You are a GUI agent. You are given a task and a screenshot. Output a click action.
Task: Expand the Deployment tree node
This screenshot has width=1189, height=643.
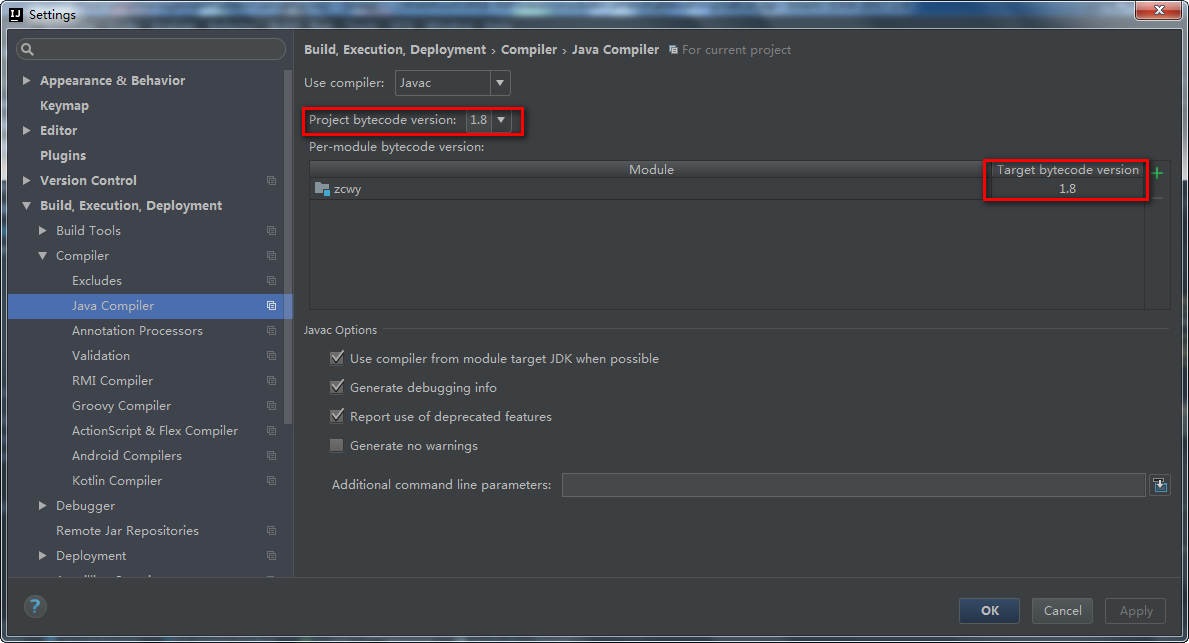tap(42, 556)
